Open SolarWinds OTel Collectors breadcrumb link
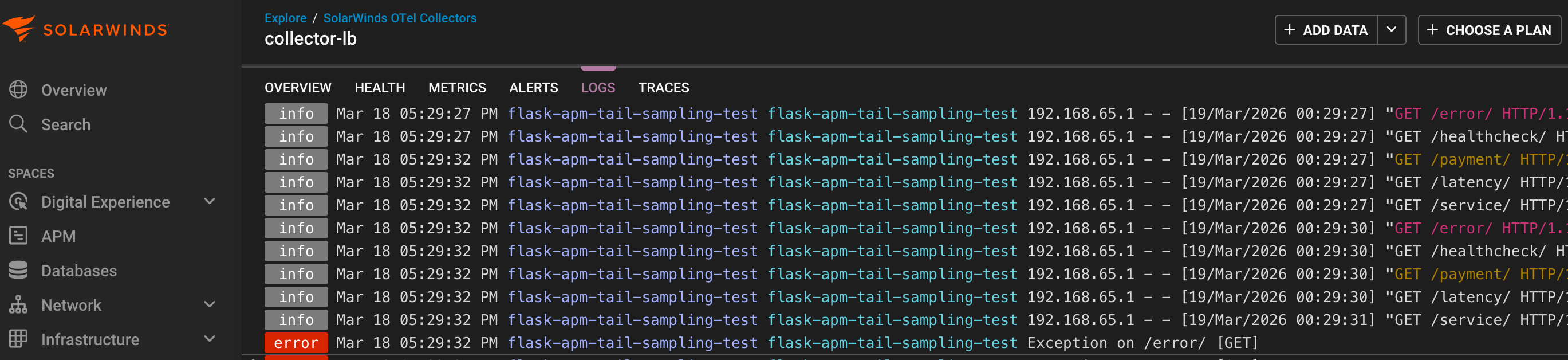The image size is (1568, 360). [399, 18]
